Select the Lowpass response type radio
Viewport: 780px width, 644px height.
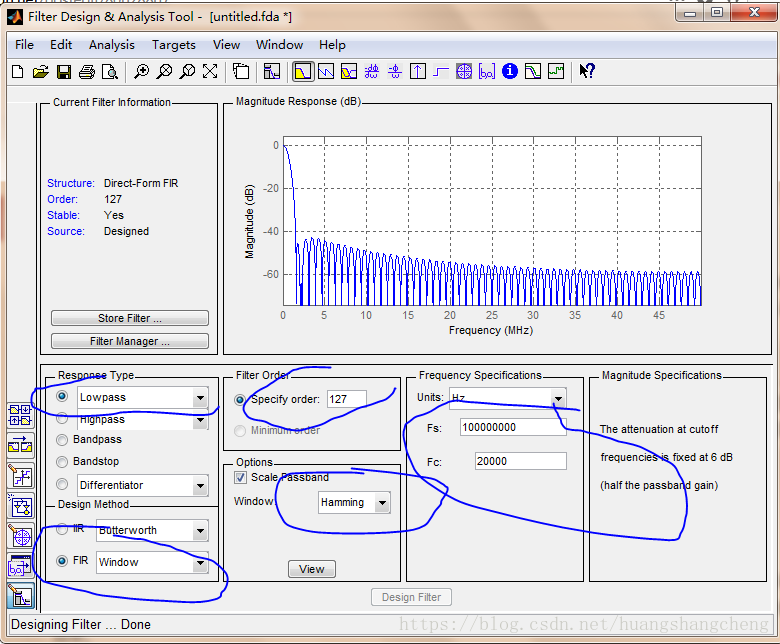tap(62, 396)
